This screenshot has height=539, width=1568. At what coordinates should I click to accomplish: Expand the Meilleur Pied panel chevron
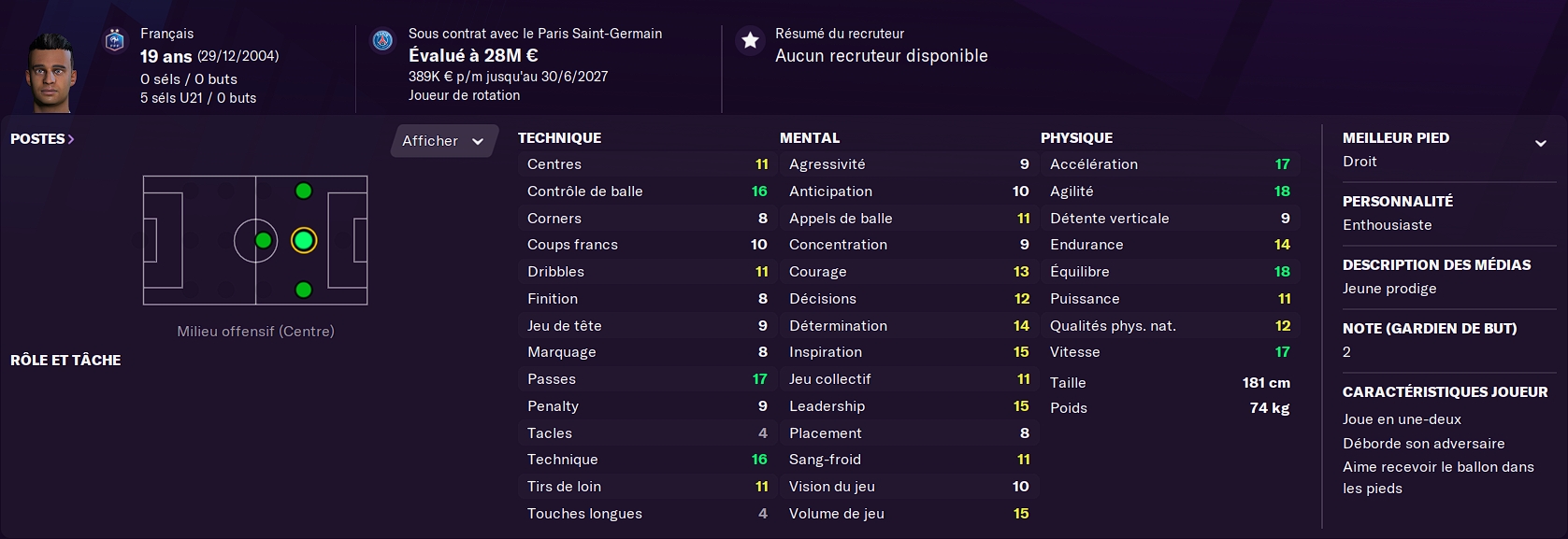coord(1540,144)
